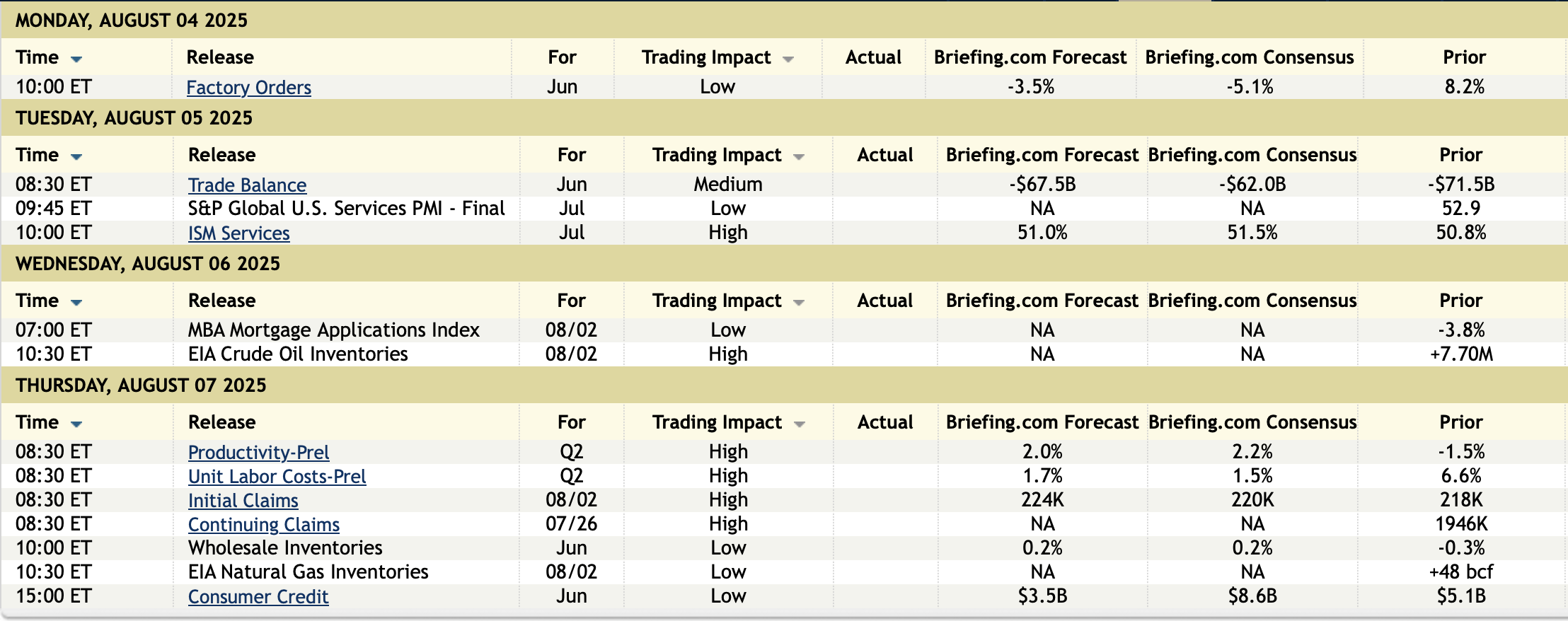
Task: Click the EIA Crude Oil Inventories row name
Action: click(x=298, y=354)
